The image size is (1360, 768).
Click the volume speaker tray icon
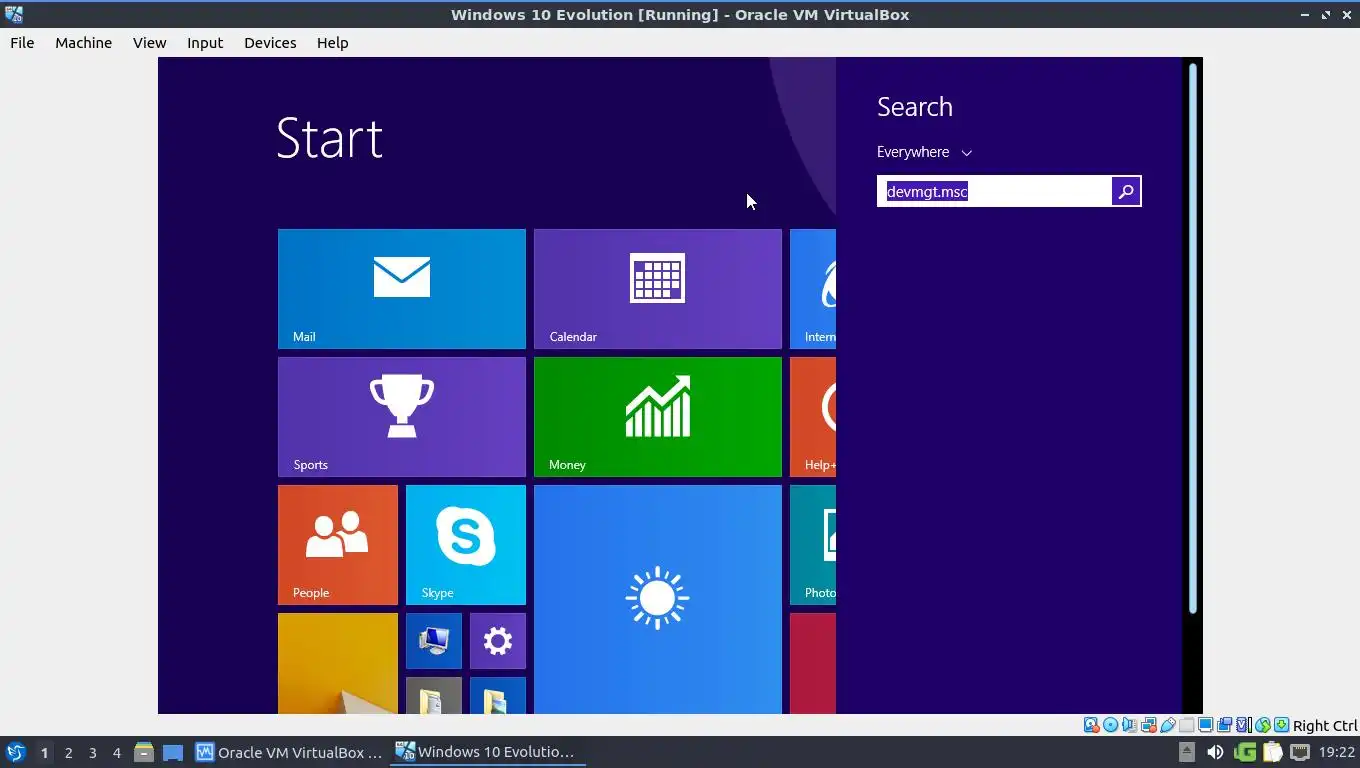click(x=1215, y=752)
